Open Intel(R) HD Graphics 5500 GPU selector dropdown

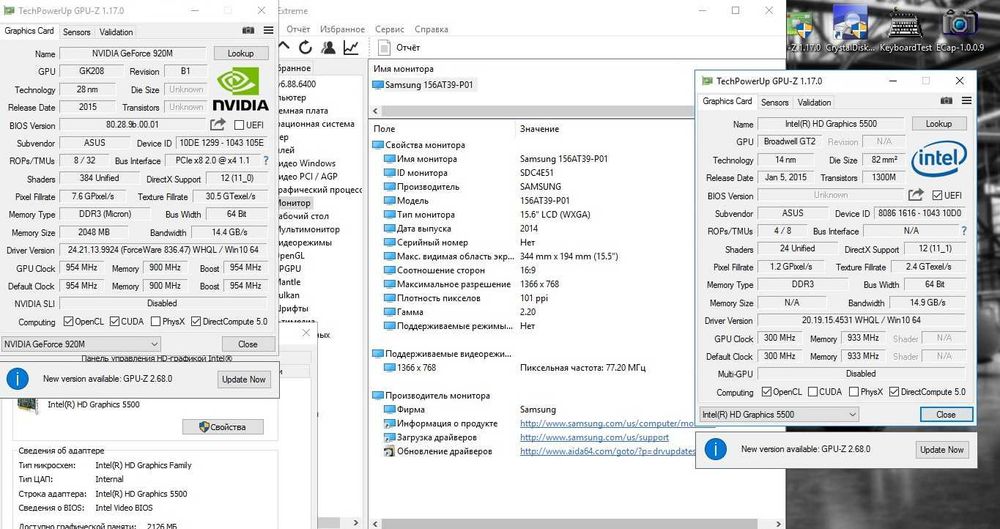pos(779,414)
